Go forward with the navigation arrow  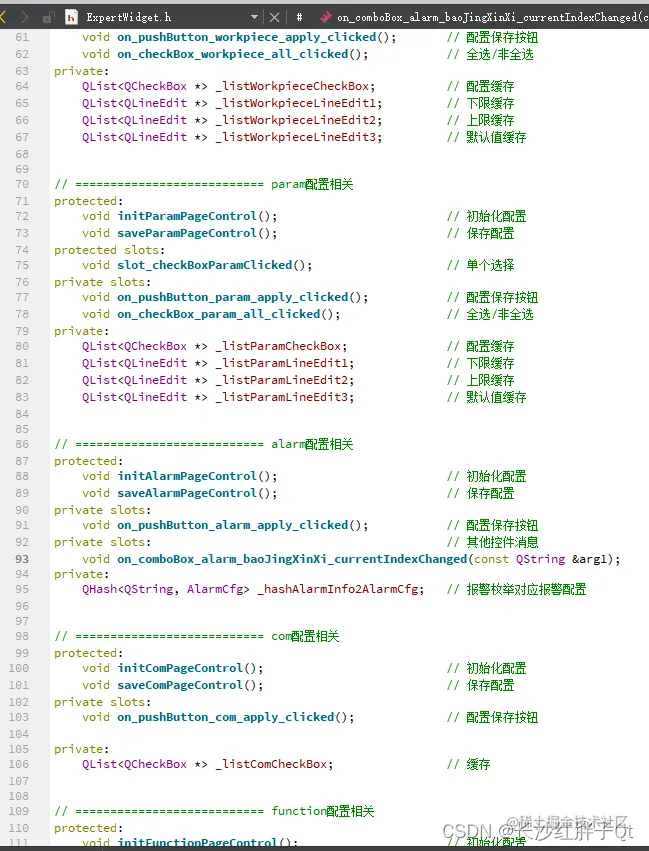(x=24, y=17)
